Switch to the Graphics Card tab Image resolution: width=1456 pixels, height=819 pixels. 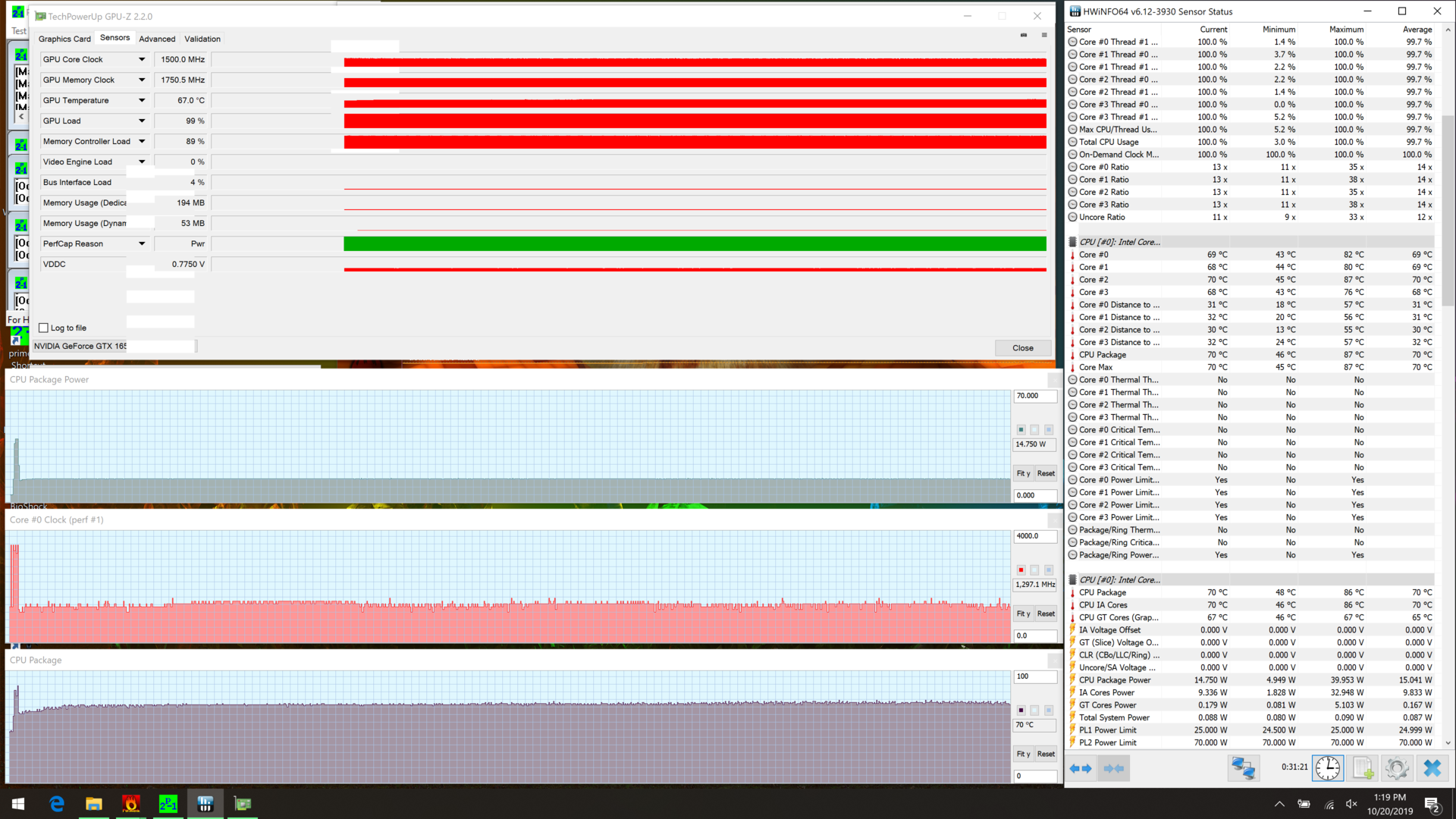pos(64,39)
